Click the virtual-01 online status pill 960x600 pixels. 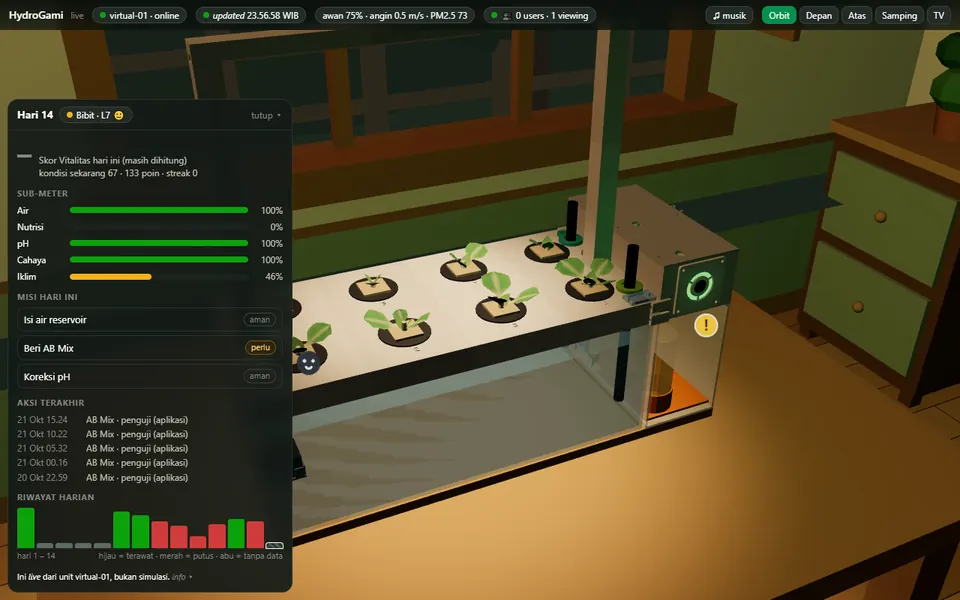click(x=140, y=15)
